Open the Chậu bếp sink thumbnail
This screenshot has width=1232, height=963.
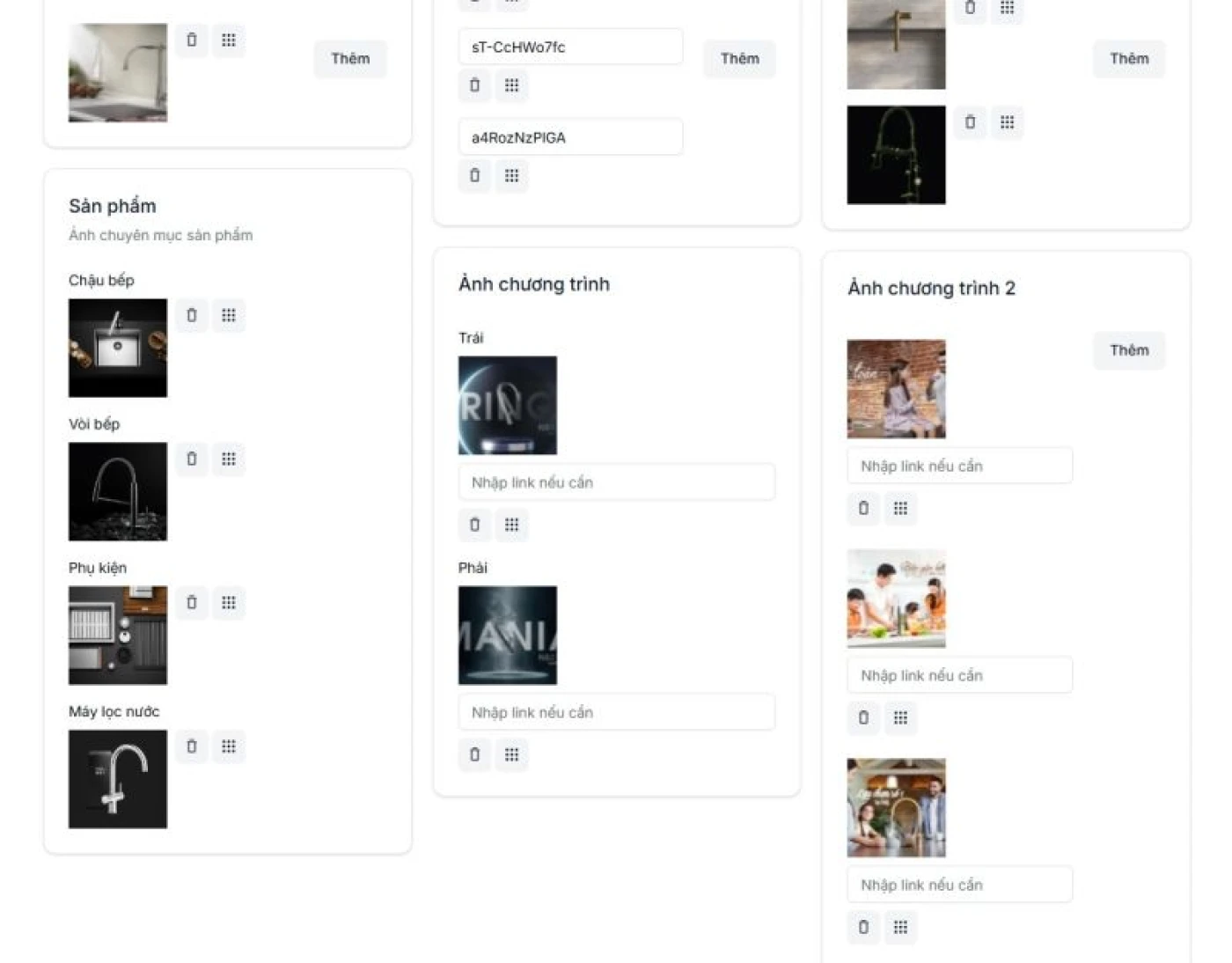(x=118, y=348)
